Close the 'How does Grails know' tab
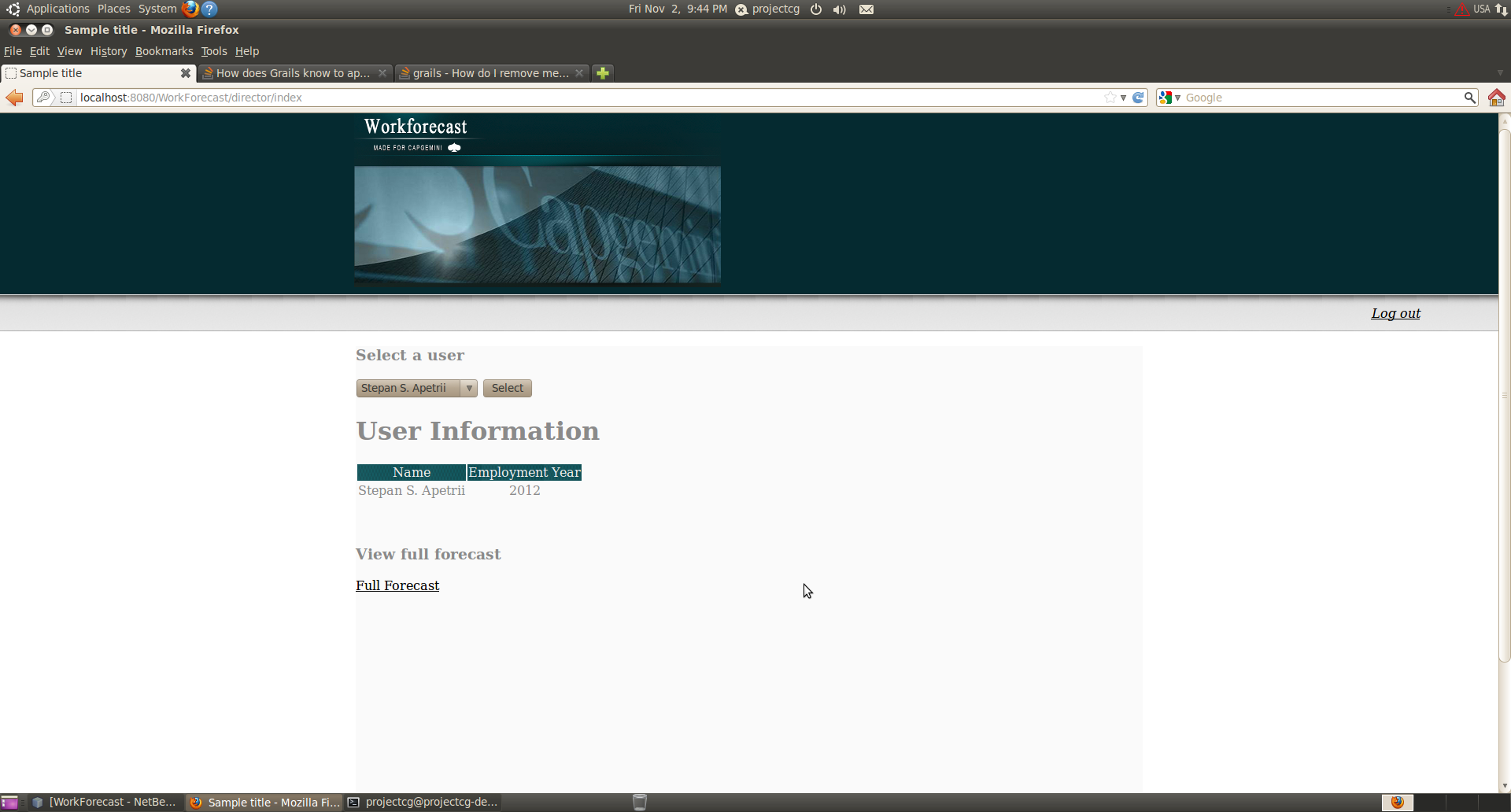 [382, 73]
